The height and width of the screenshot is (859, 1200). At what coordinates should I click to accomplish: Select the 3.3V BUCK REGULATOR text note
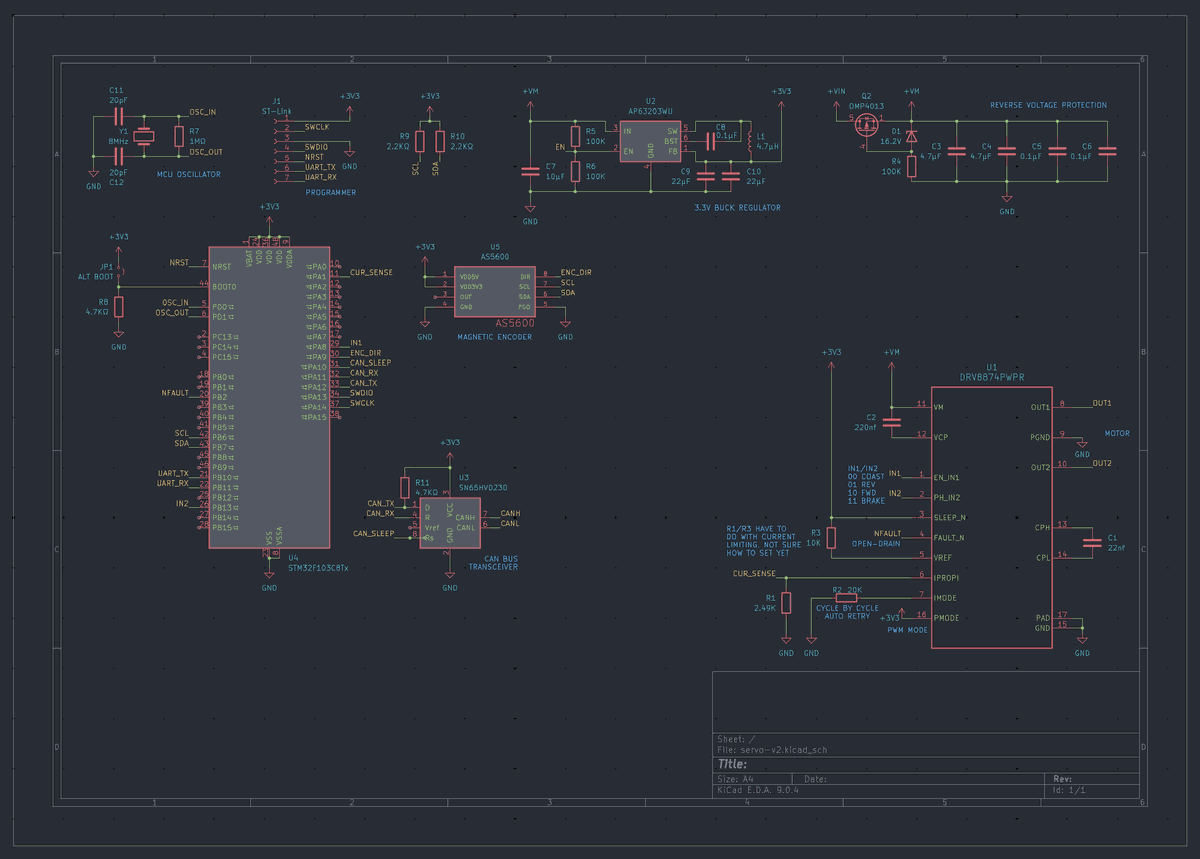737,208
